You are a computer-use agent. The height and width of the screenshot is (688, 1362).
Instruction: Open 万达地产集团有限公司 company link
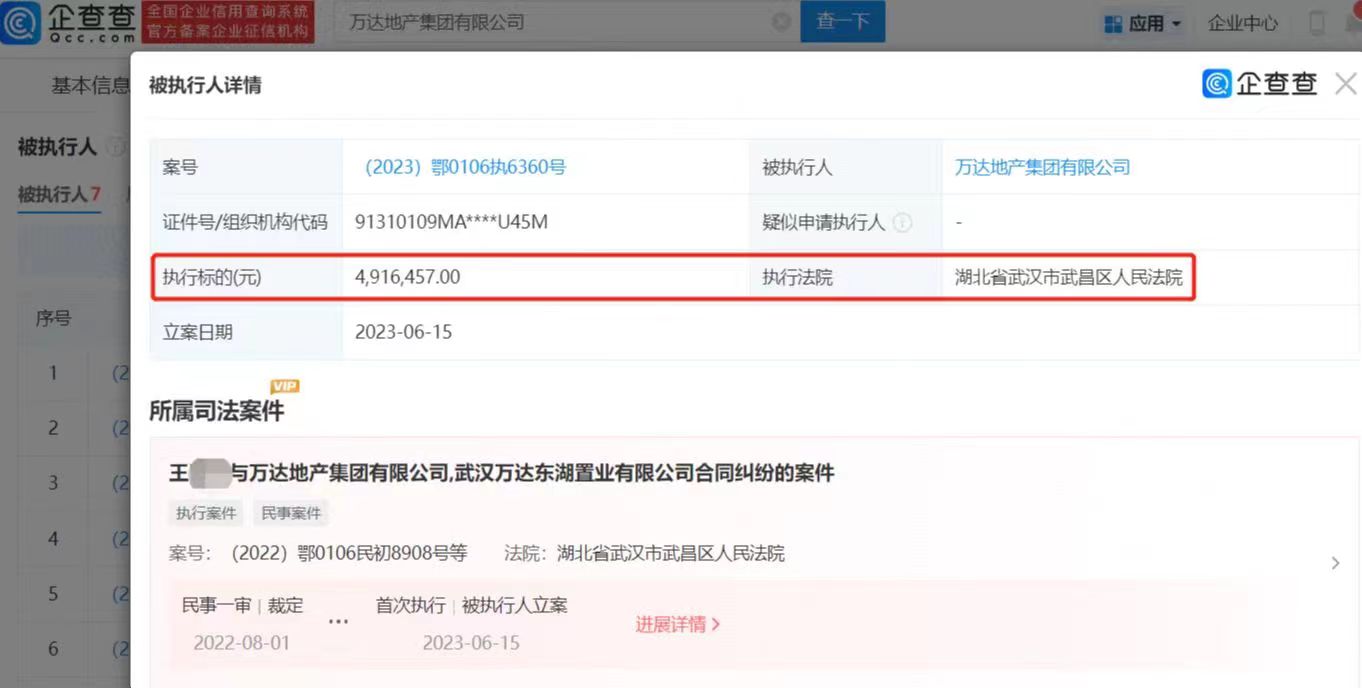coord(1042,167)
